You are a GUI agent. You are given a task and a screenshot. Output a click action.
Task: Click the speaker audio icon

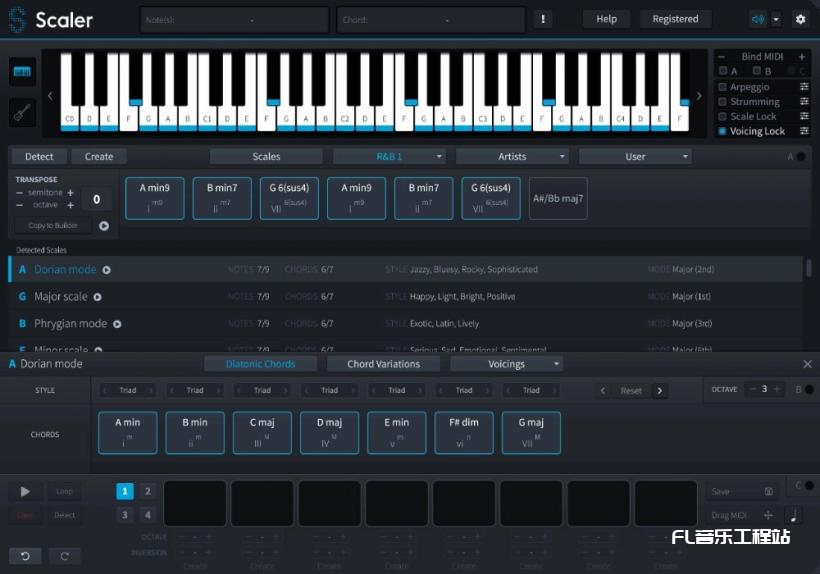pos(757,19)
